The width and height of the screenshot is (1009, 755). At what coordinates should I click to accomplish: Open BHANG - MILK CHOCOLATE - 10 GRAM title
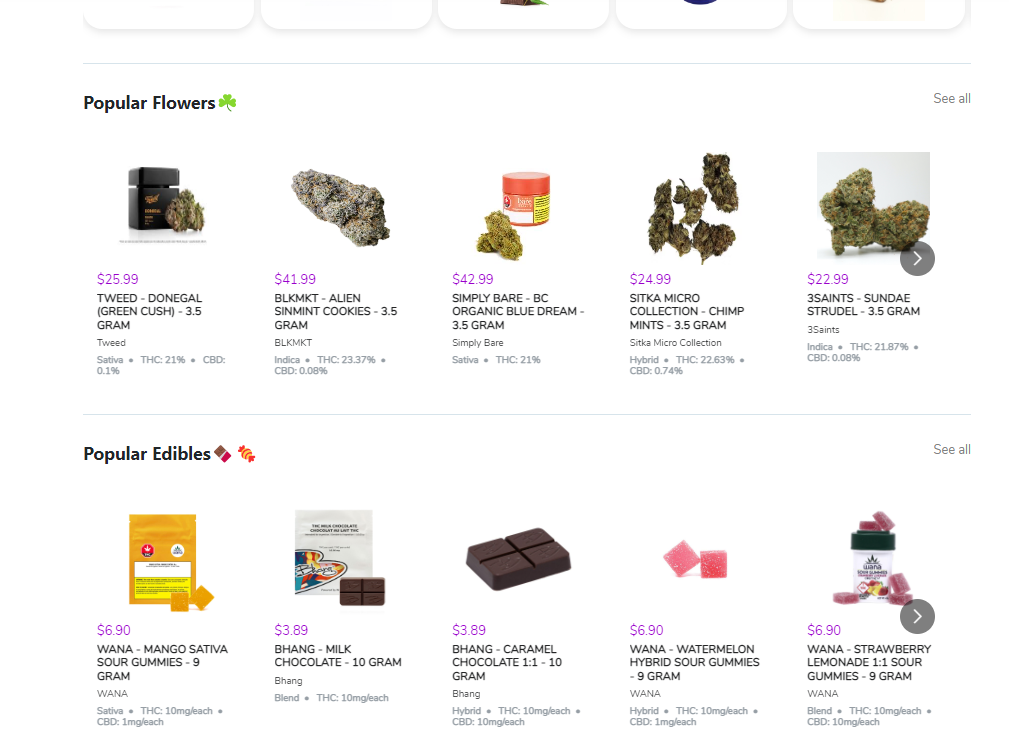[x=338, y=656]
